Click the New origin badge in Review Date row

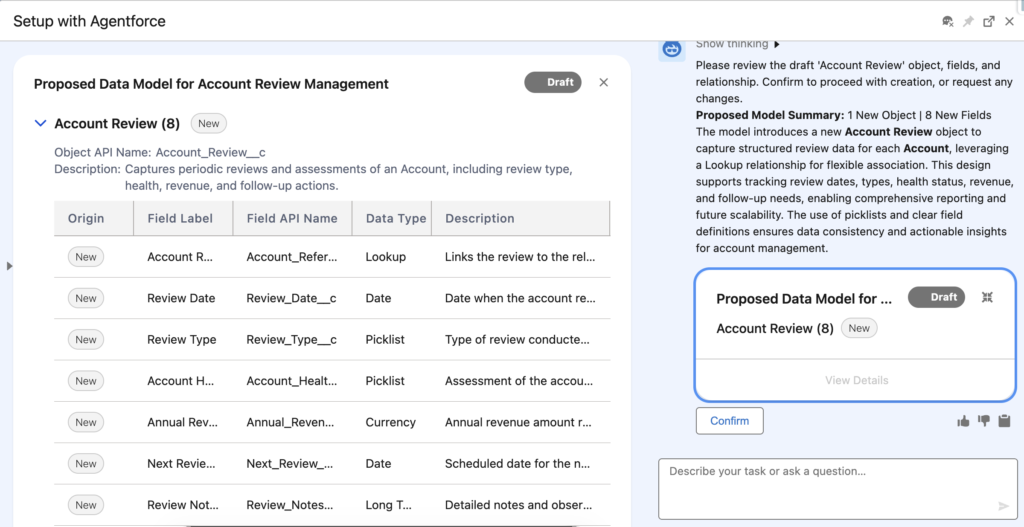coord(86,298)
